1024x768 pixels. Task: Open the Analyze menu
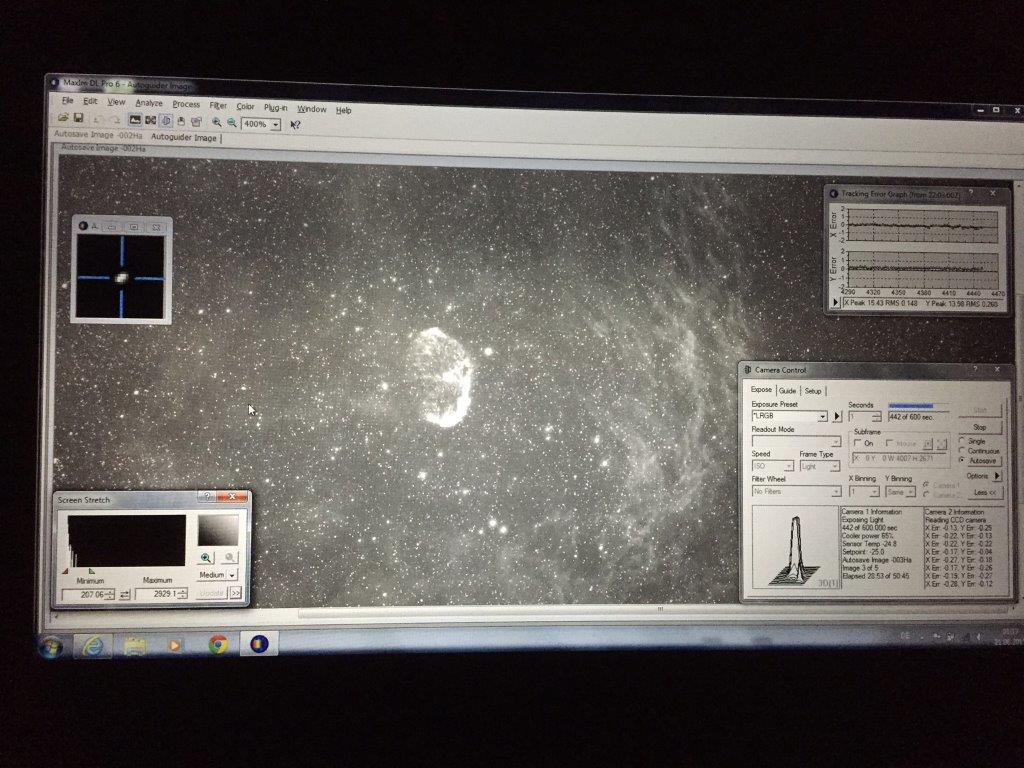click(149, 103)
